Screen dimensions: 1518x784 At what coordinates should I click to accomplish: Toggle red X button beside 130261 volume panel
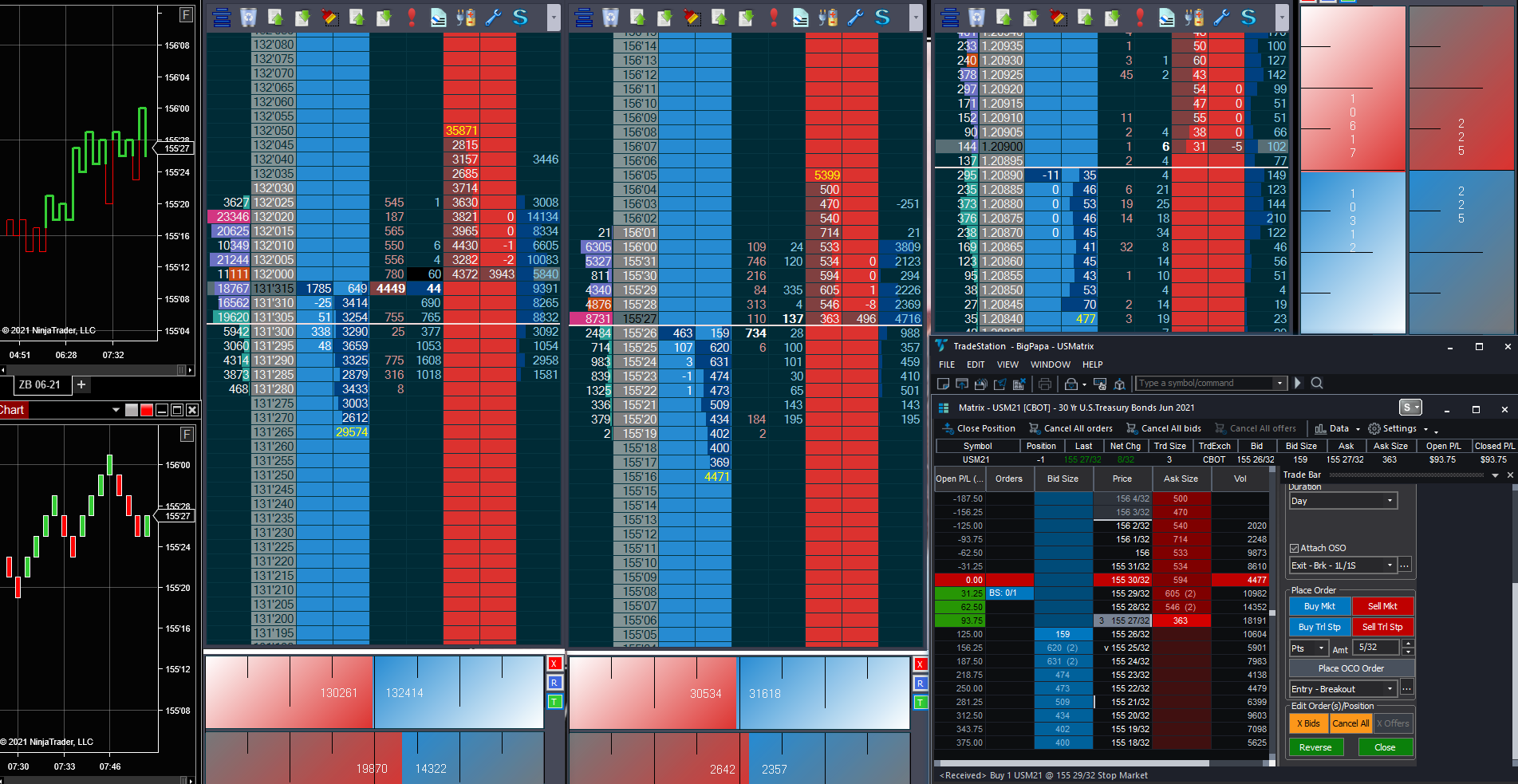coord(554,664)
